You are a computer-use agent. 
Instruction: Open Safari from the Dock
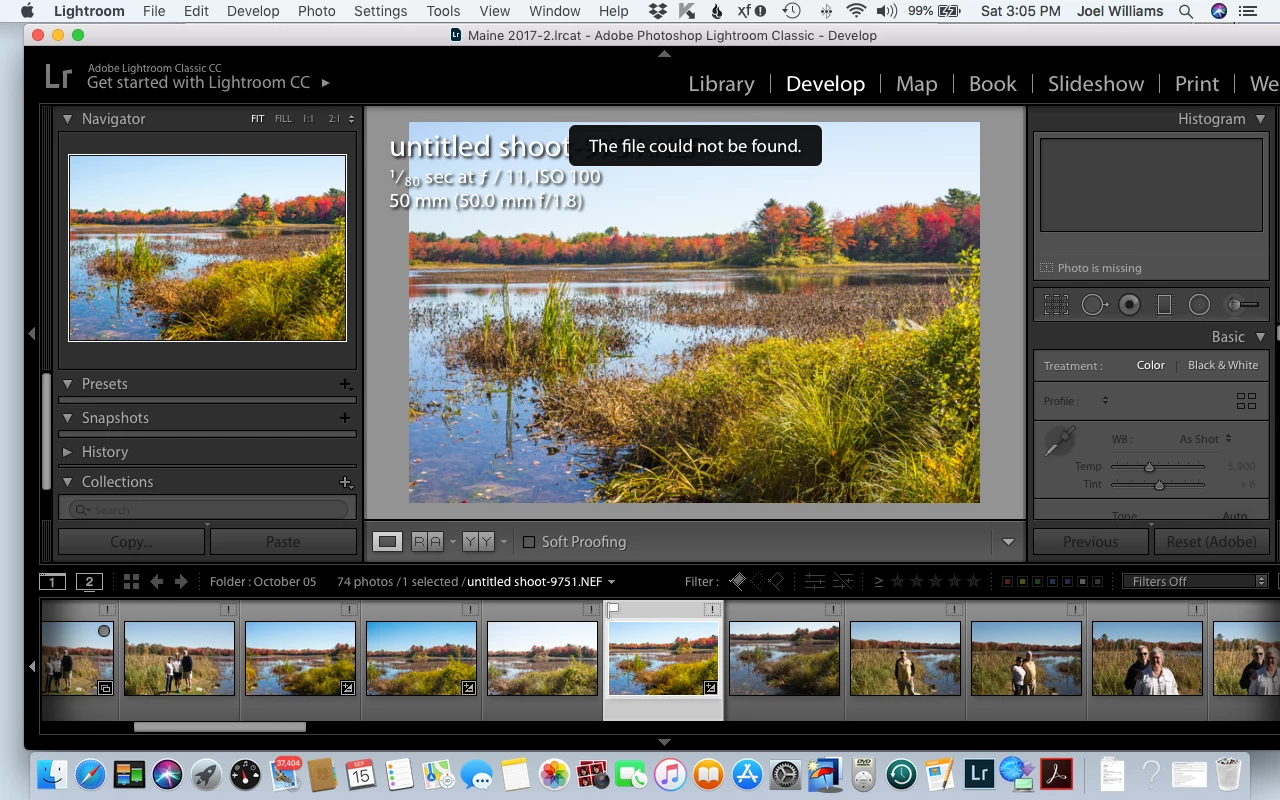tap(90, 773)
